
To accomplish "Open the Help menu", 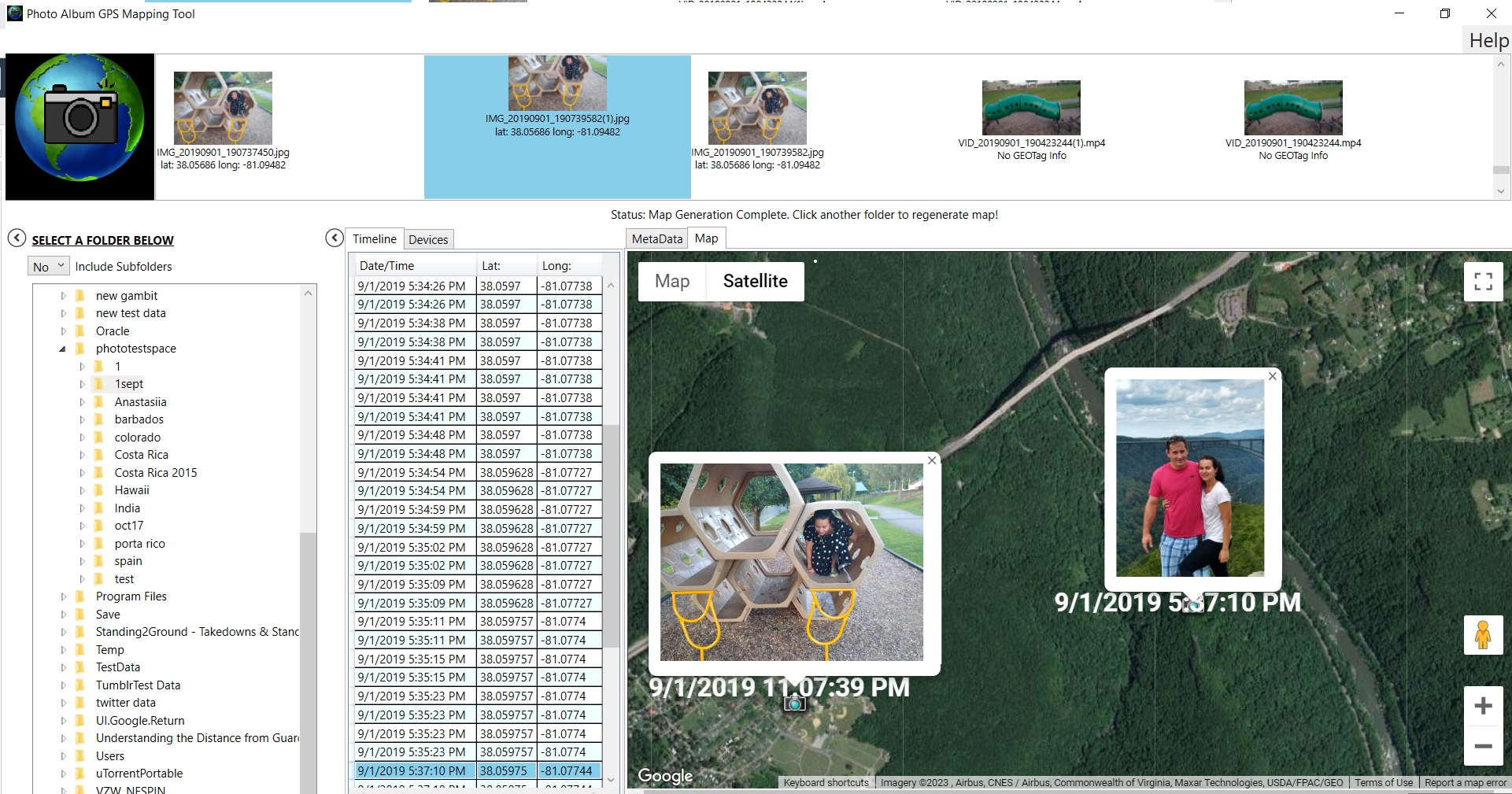I will click(x=1488, y=41).
